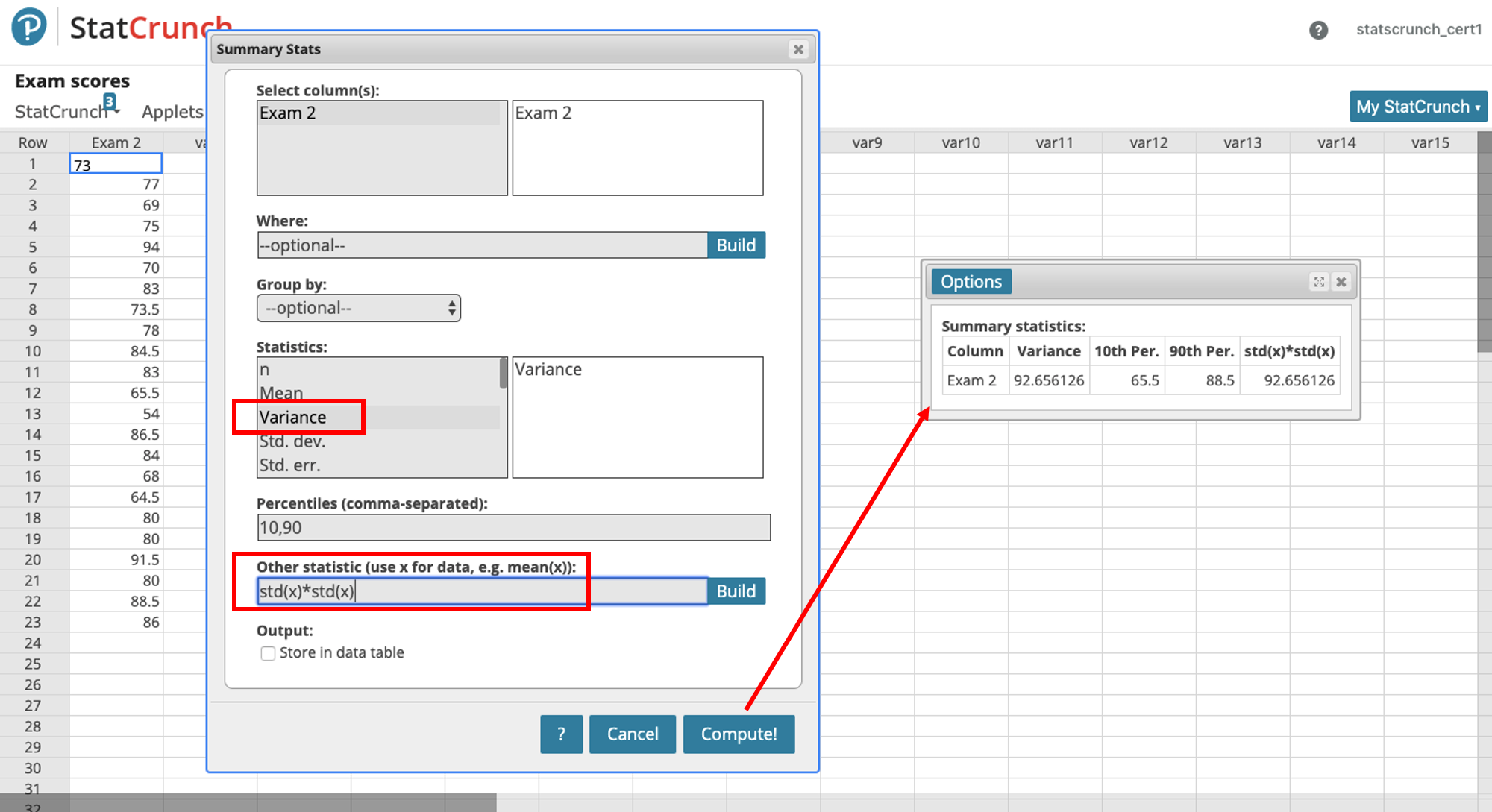Click the Pearson logo icon
Image resolution: width=1492 pixels, height=812 pixels.
pyautogui.click(x=29, y=28)
